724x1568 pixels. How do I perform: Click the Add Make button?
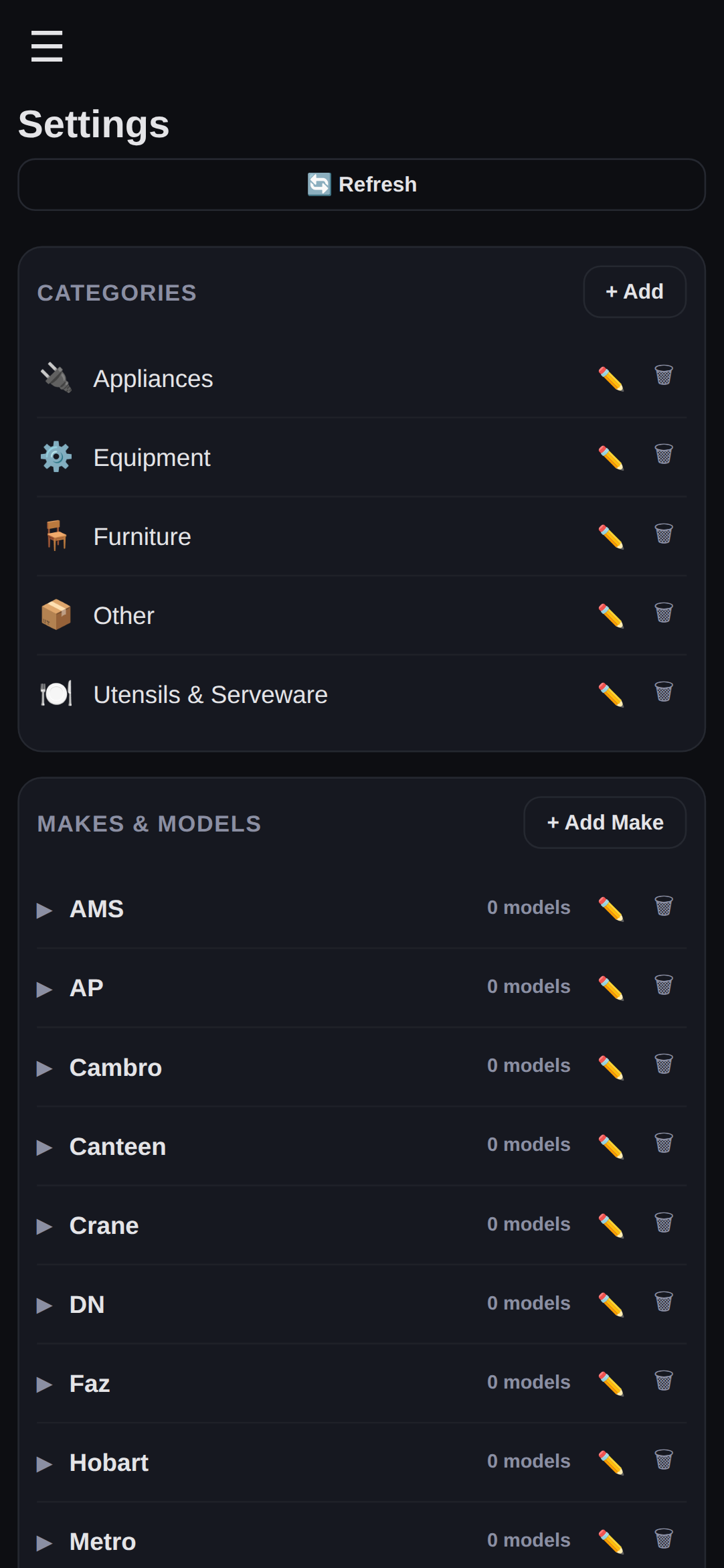pos(605,823)
